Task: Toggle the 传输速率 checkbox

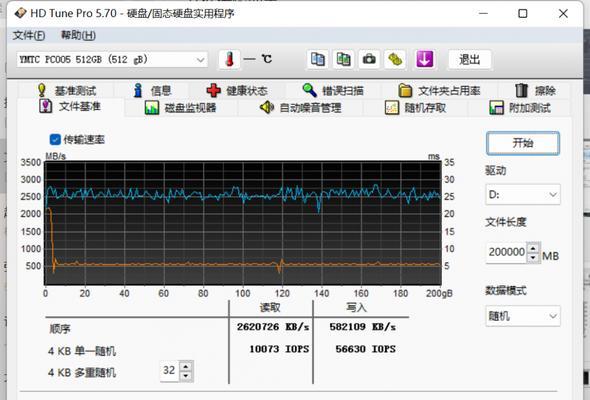Action: 55,140
